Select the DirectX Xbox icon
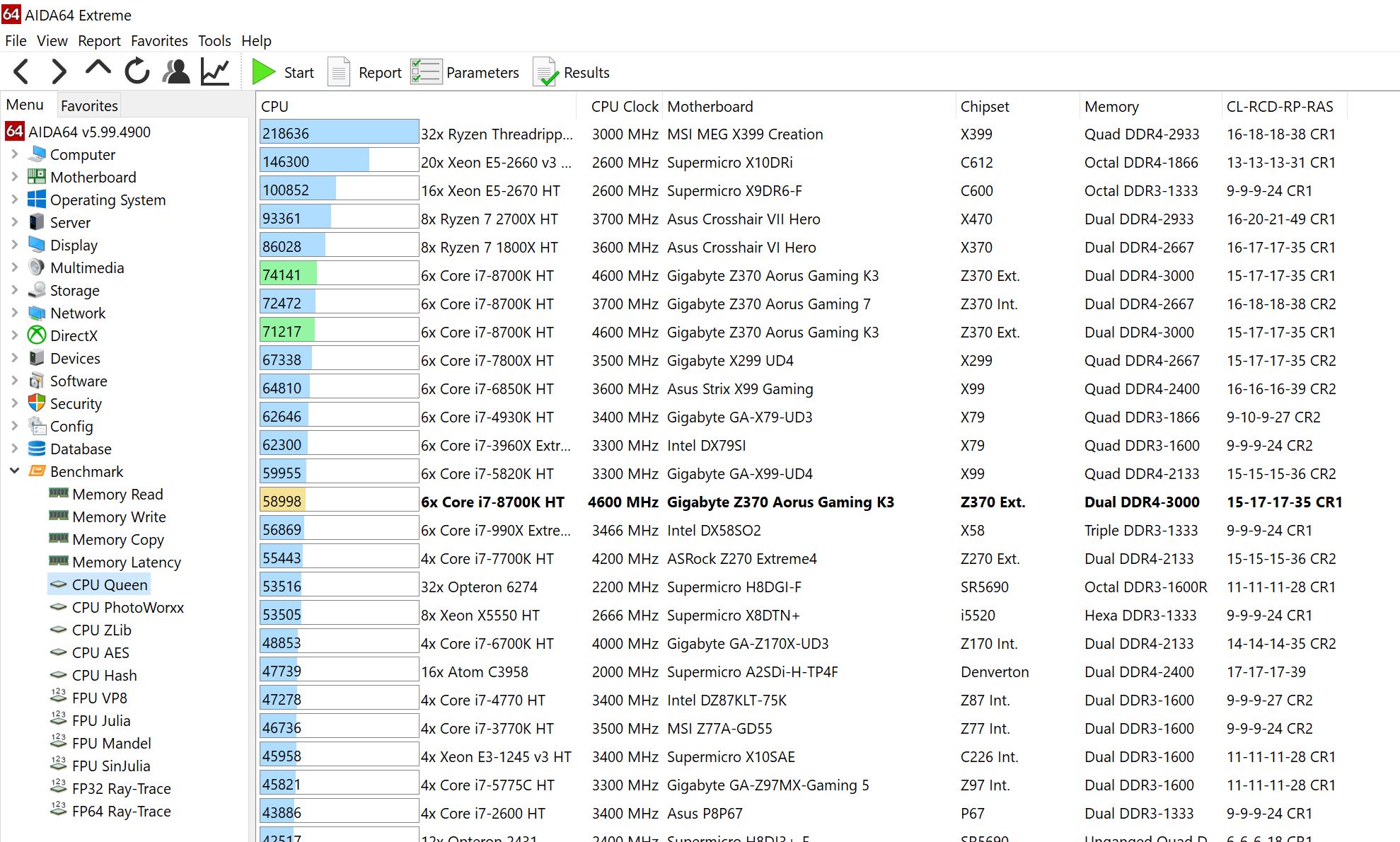The image size is (1400, 842). tap(37, 335)
